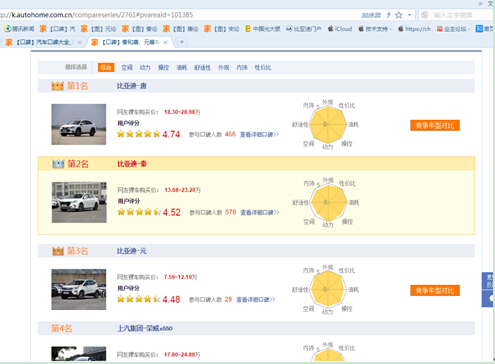Open the iCloud bookmark

click(340, 29)
